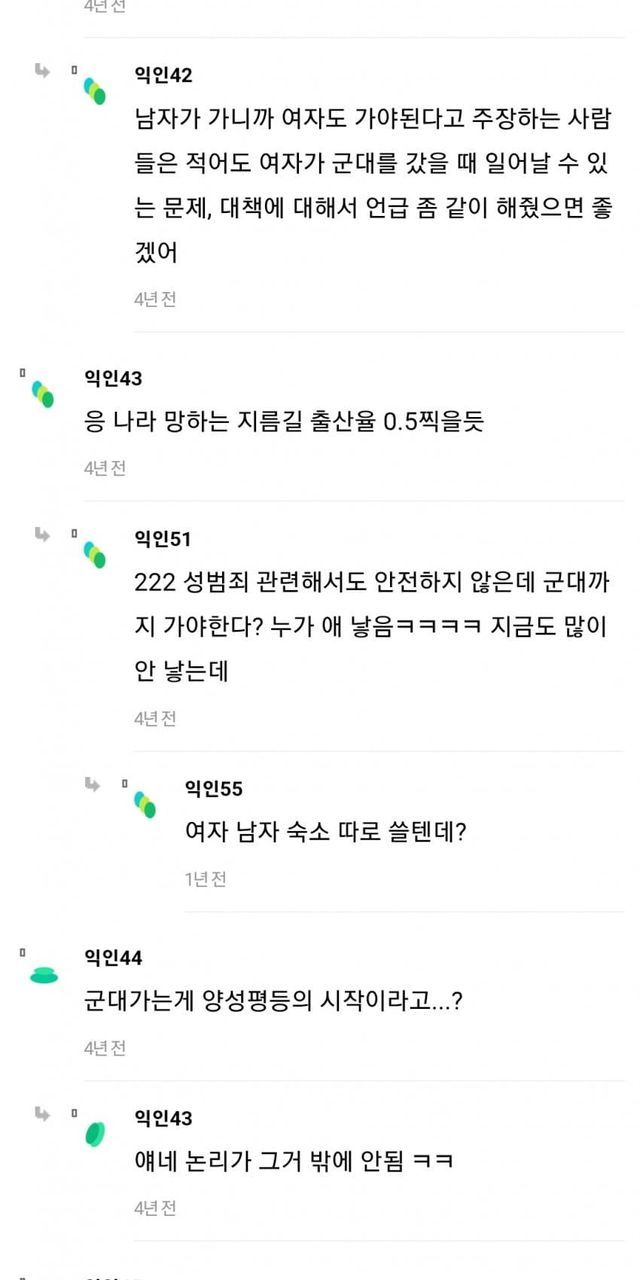
Task: Open the 익인55 username link
Action: click(x=213, y=789)
